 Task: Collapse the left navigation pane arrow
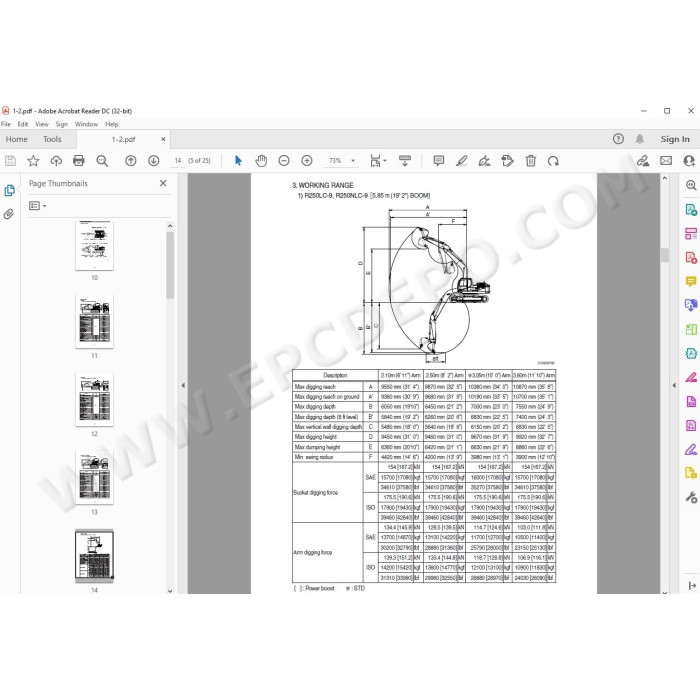click(x=183, y=385)
